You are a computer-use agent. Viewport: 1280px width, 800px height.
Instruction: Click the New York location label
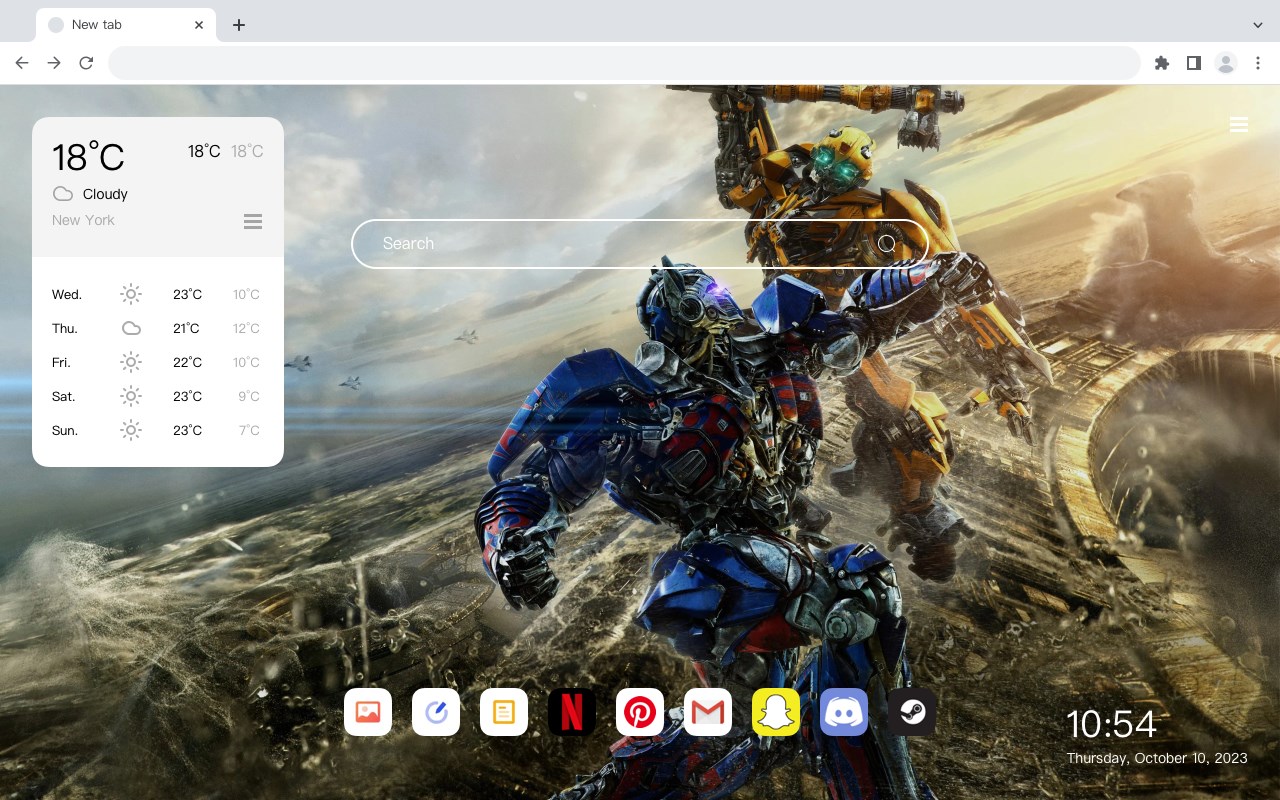tap(83, 220)
